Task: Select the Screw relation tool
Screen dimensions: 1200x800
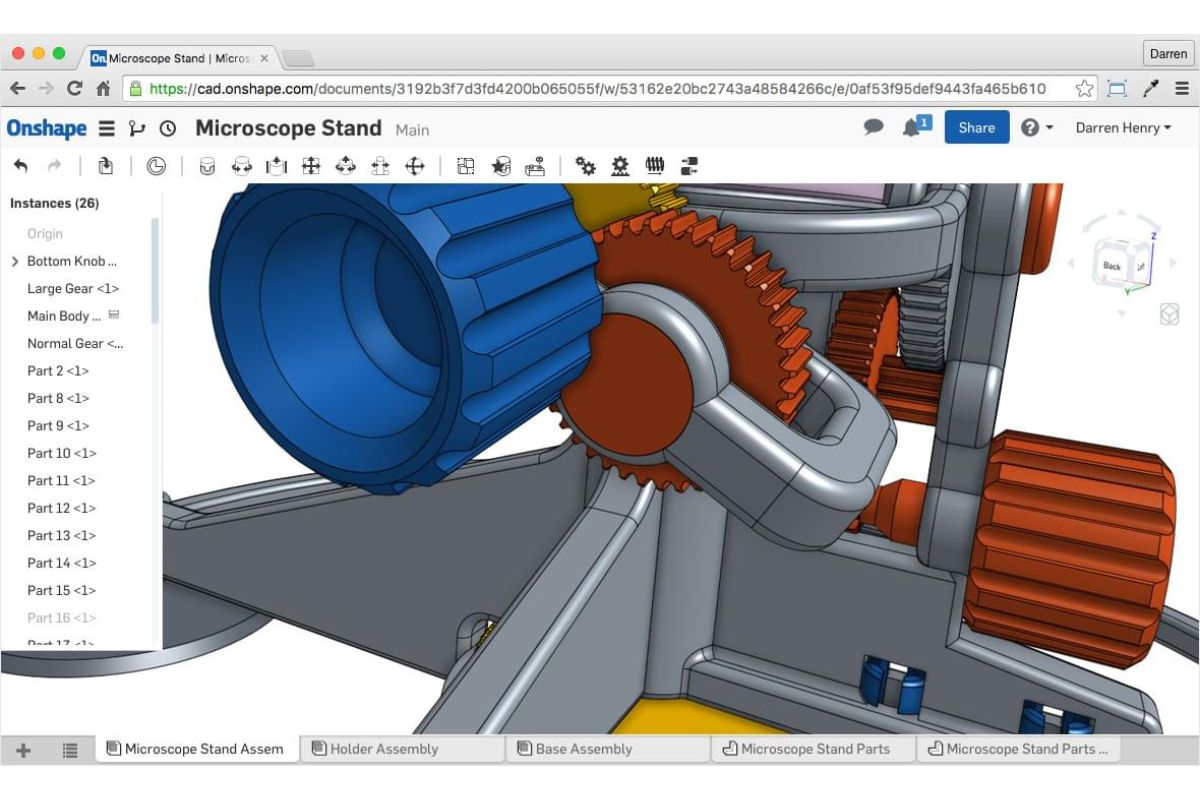Action: click(x=655, y=166)
